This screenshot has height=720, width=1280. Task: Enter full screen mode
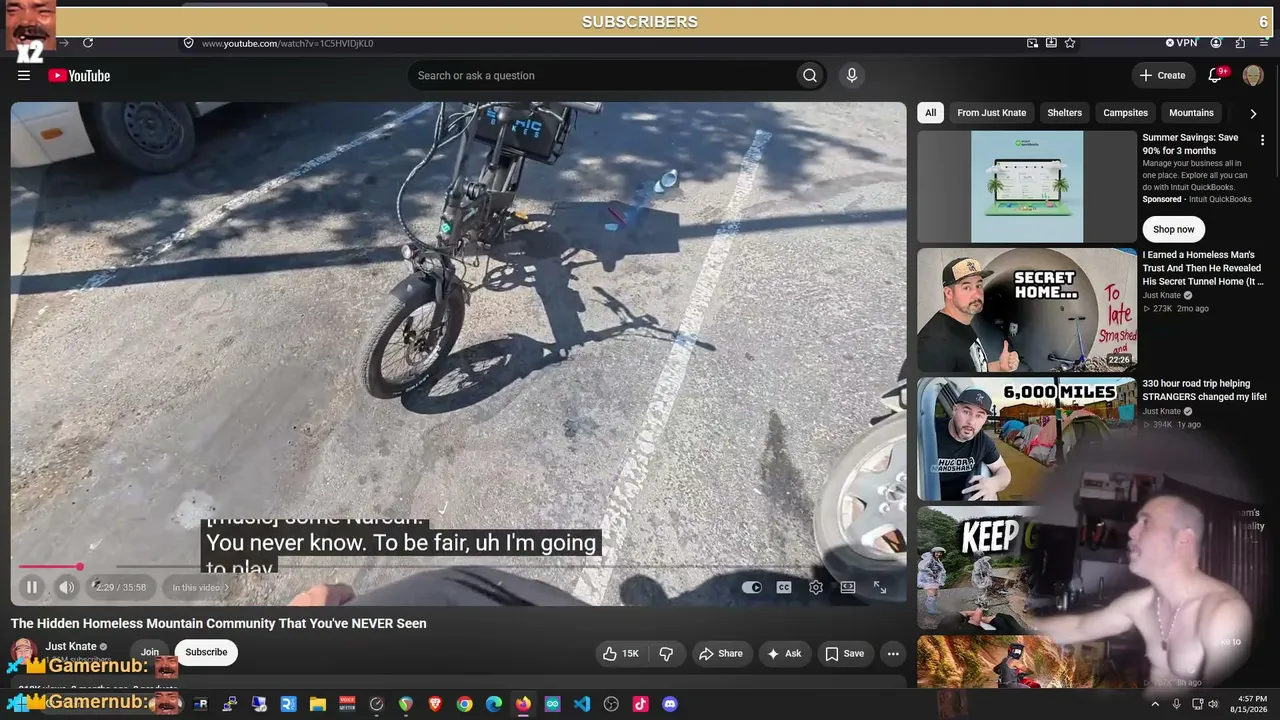pyautogui.click(x=880, y=588)
